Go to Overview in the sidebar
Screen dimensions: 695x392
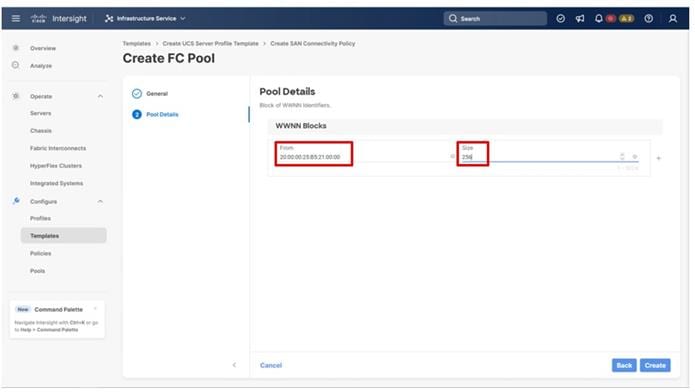(43, 48)
